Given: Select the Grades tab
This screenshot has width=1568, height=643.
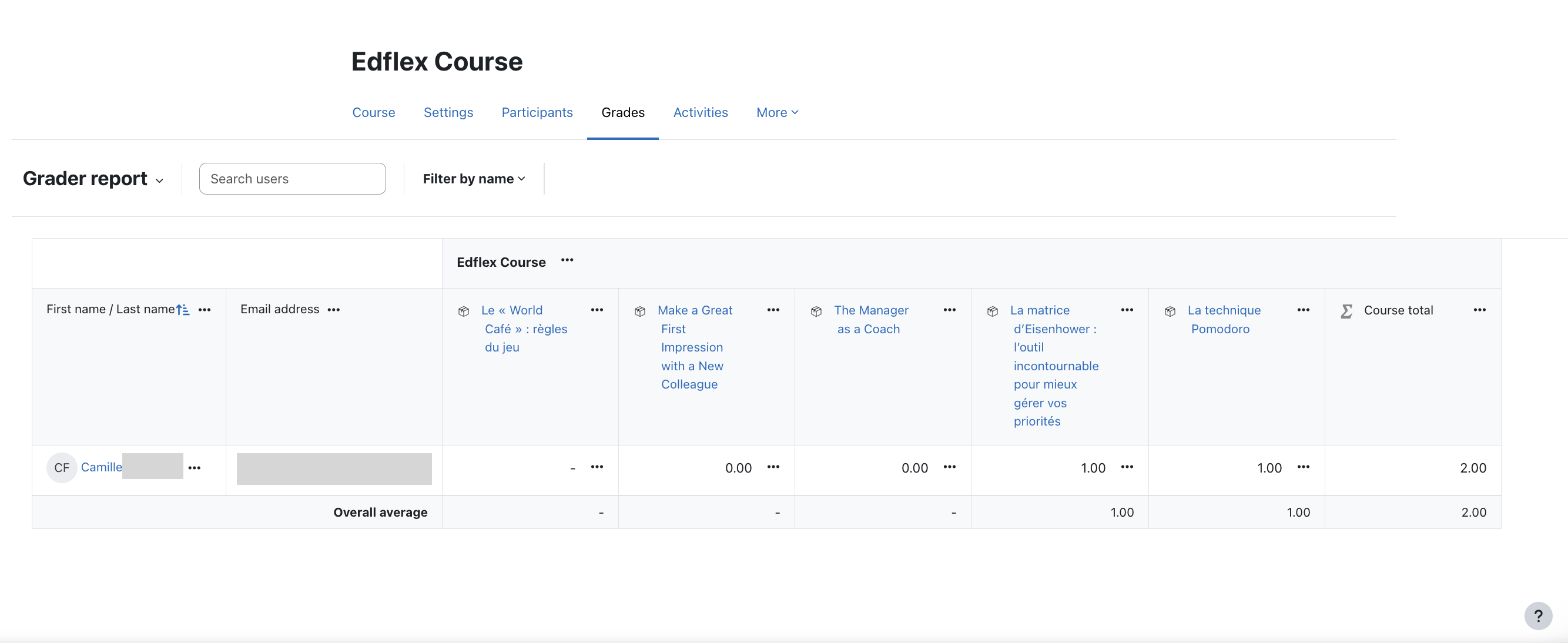Looking at the screenshot, I should pyautogui.click(x=623, y=113).
